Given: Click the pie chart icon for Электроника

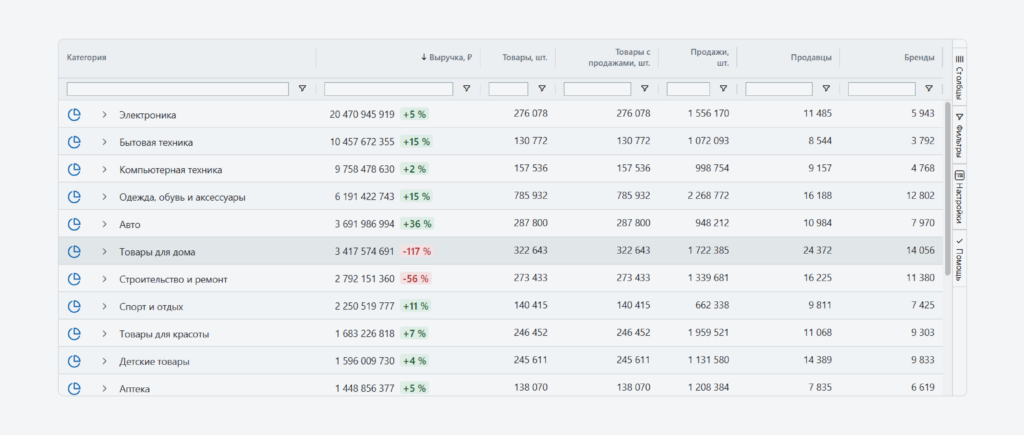Looking at the screenshot, I should 74,114.
